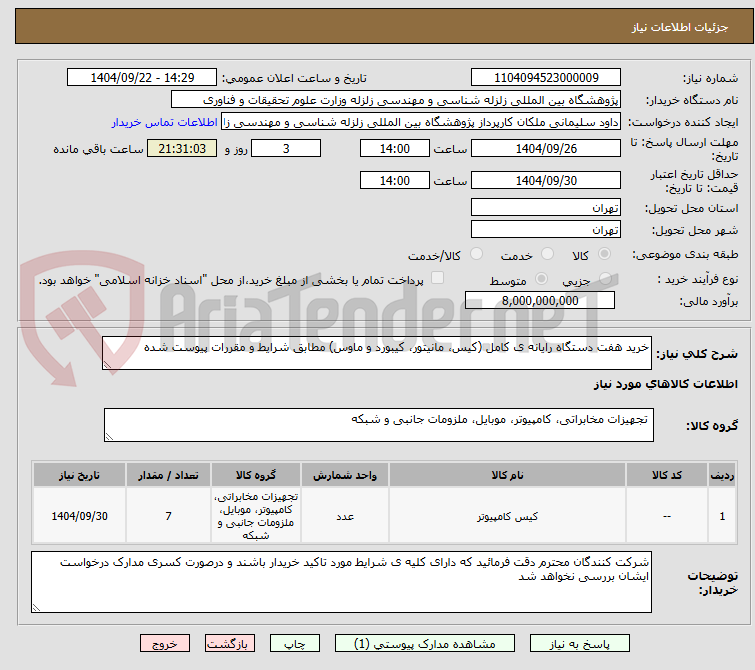Click the توضیحات خریدار text area

click(x=341, y=582)
